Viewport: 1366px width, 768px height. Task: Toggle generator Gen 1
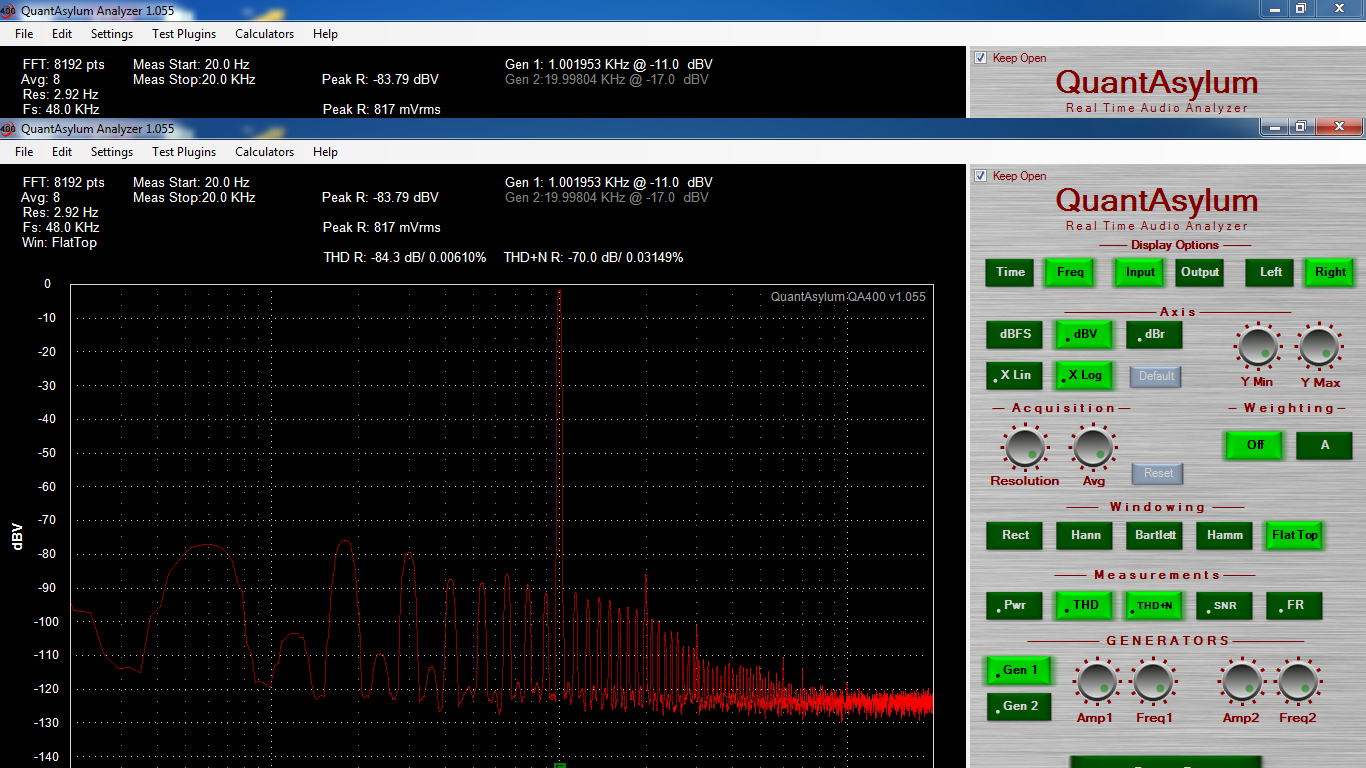(x=1019, y=671)
